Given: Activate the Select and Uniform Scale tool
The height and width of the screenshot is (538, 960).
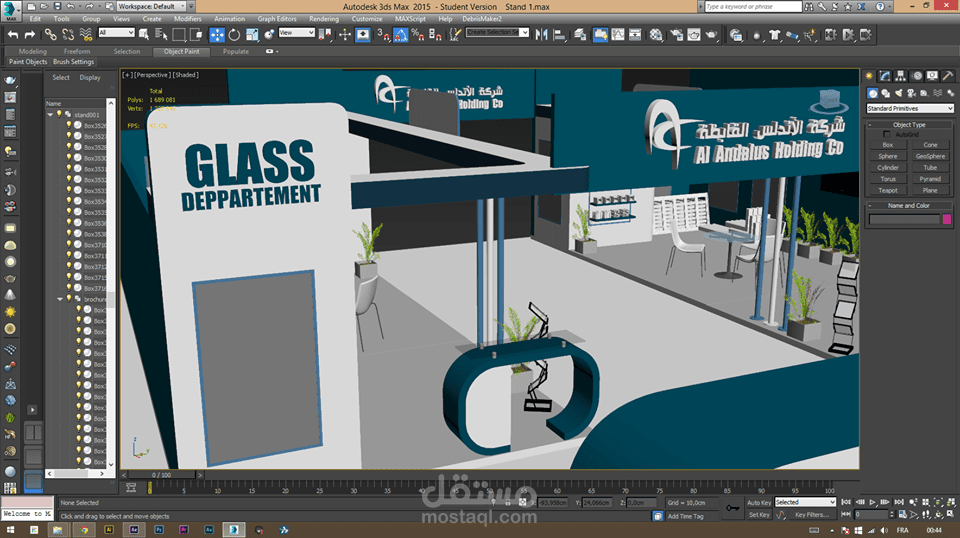Looking at the screenshot, I should (x=252, y=35).
